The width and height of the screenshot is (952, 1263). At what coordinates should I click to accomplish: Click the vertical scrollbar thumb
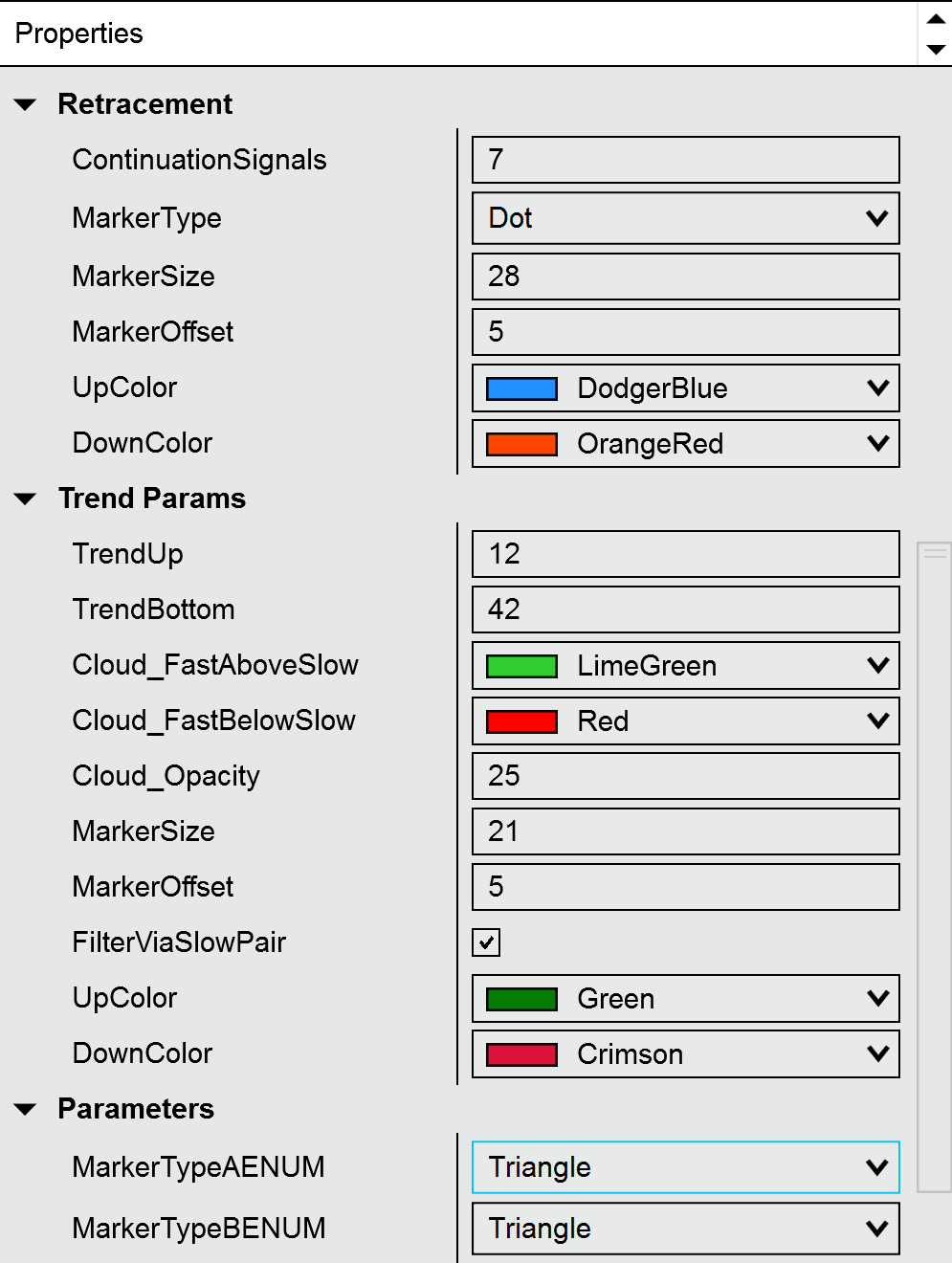tap(934, 866)
